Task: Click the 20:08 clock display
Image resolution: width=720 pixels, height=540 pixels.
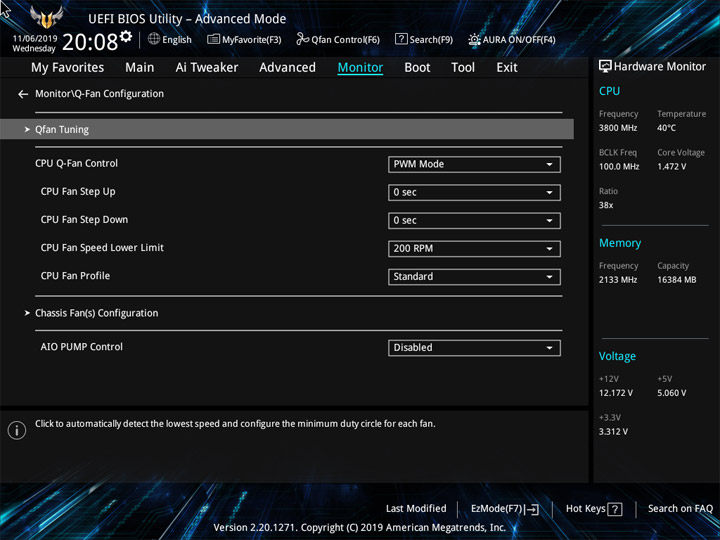Action: [x=90, y=42]
